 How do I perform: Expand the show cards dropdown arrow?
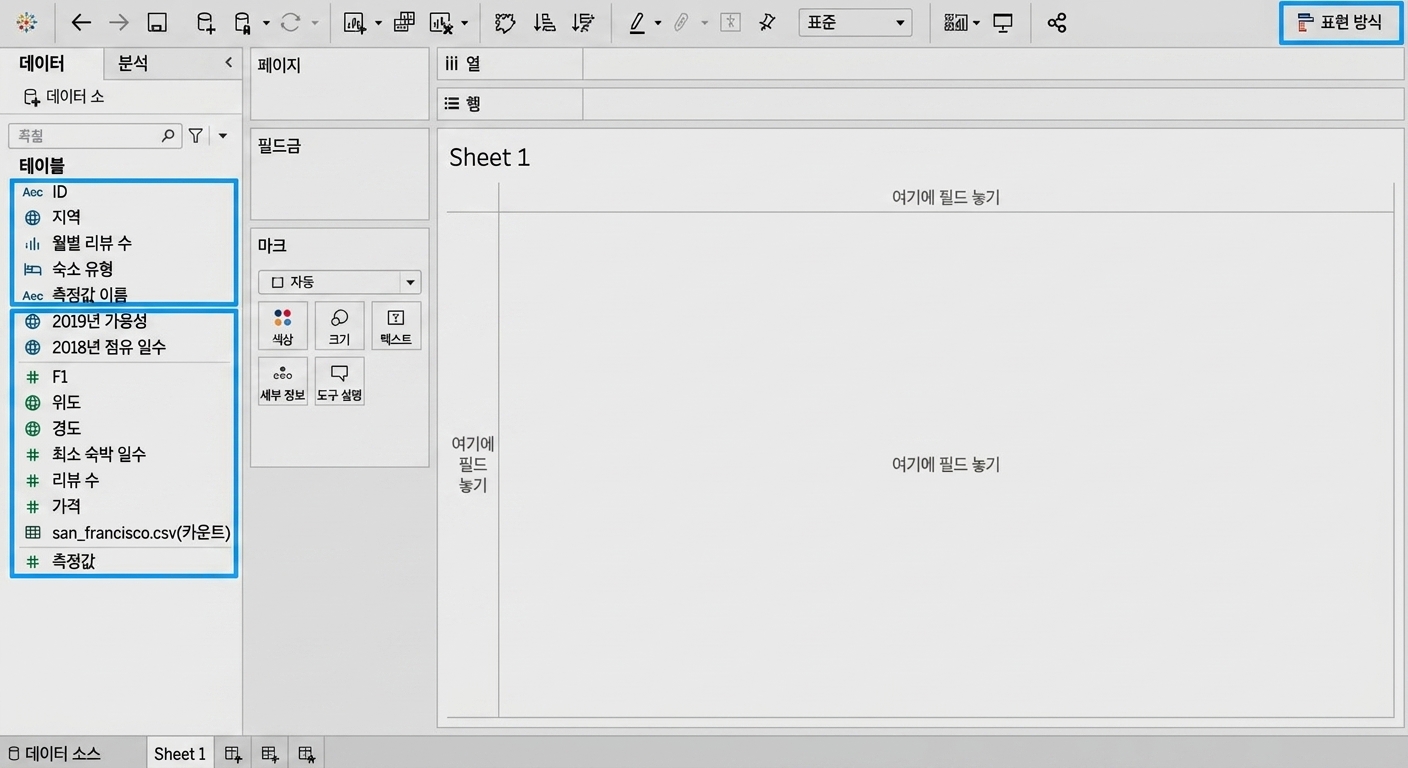(x=976, y=23)
